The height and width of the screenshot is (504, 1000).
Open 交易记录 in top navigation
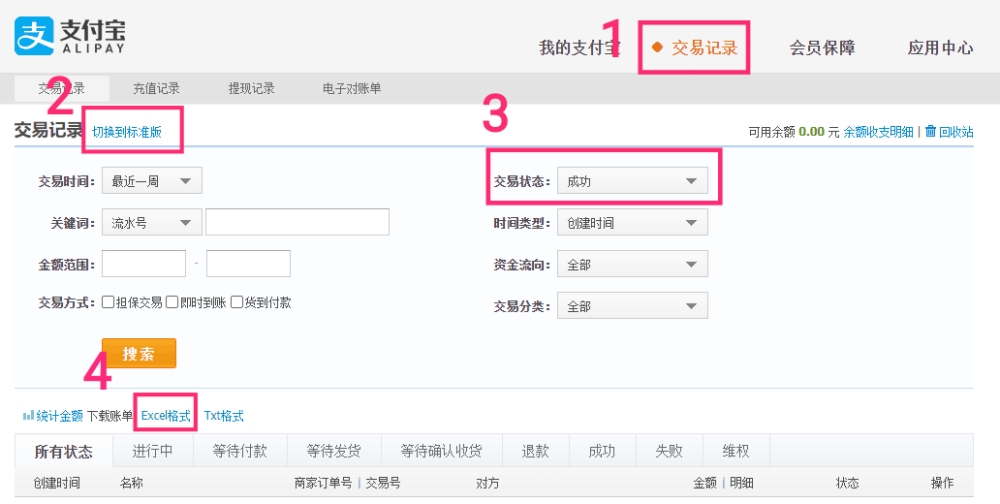(704, 47)
